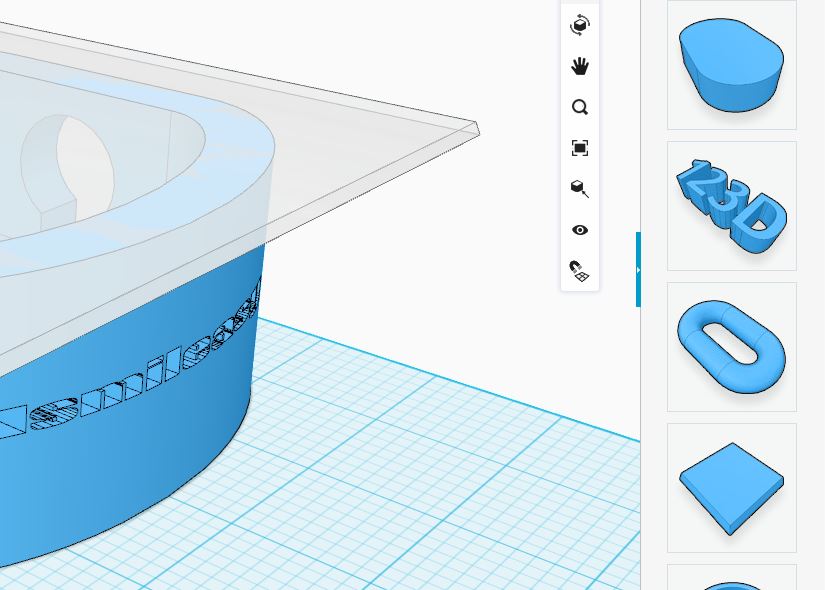Pick the flat diamond tile shape
825x590 pixels.
(x=732, y=488)
